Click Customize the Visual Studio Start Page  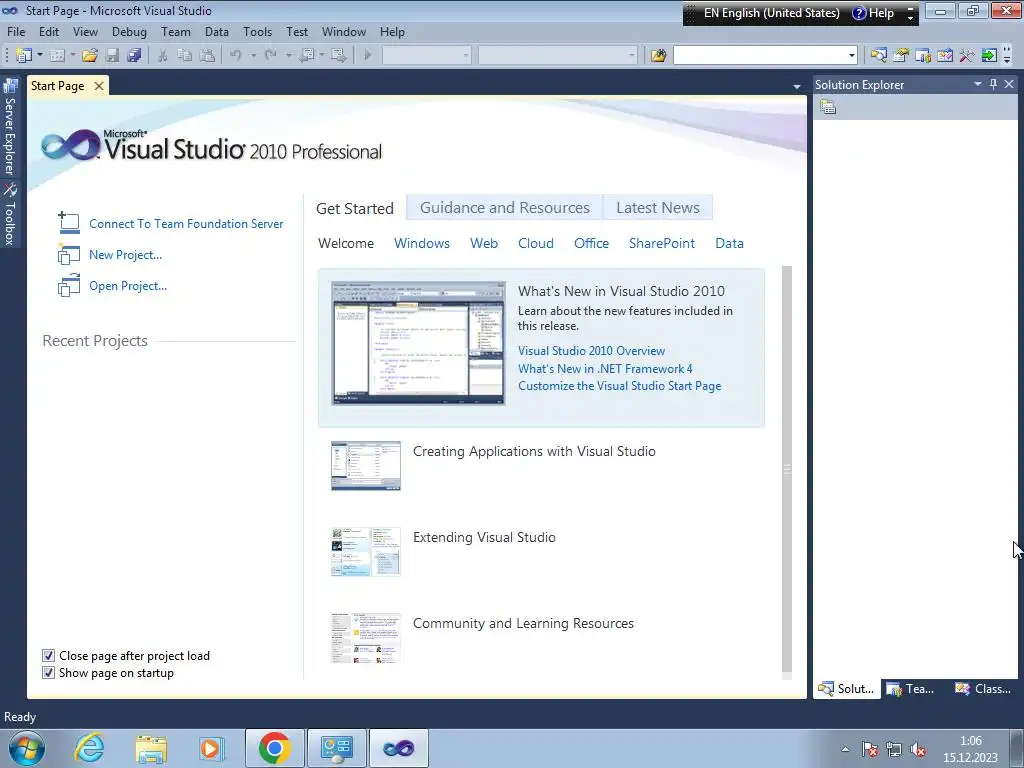[x=619, y=385]
